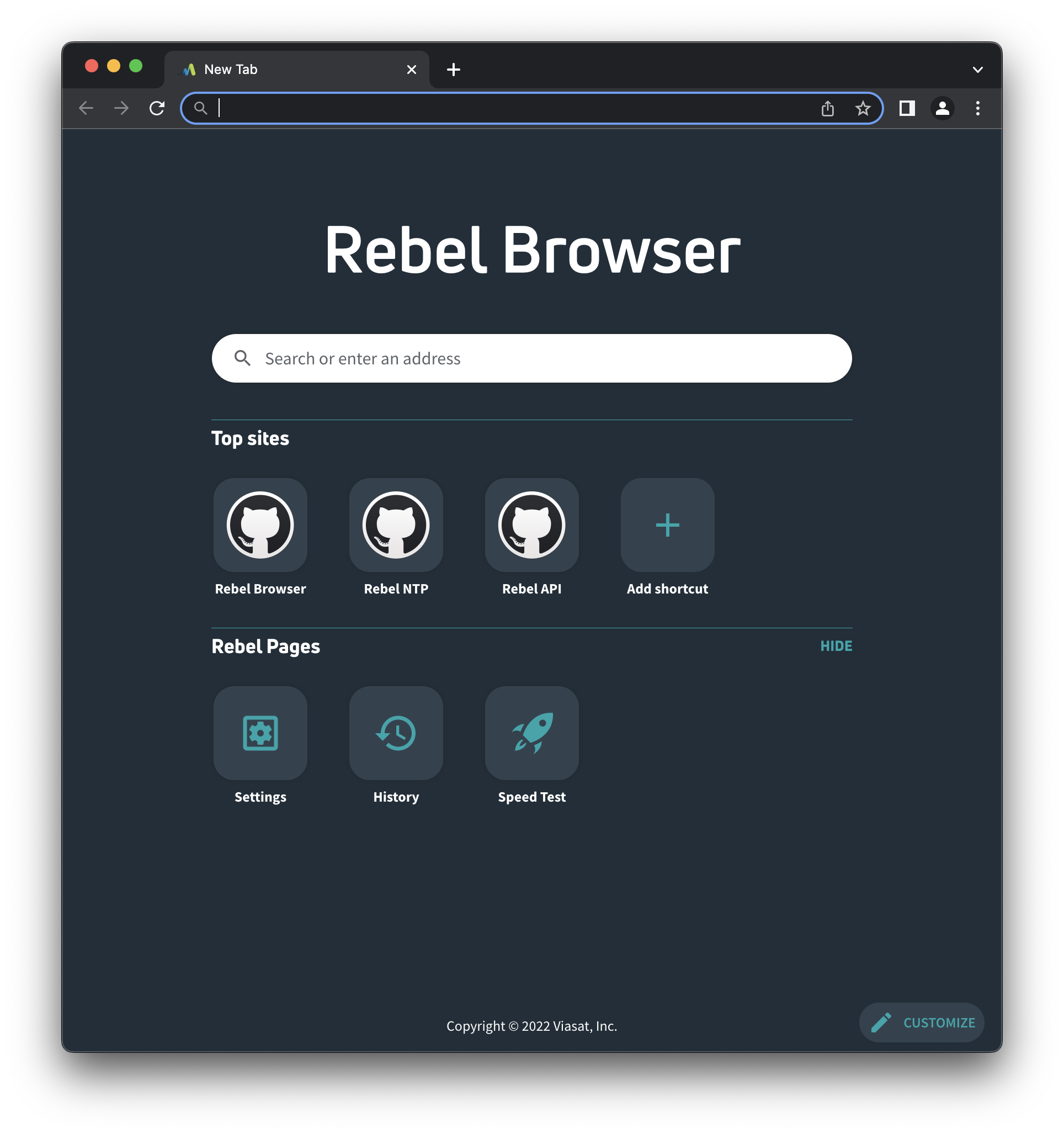Open History from Rebel Pages
This screenshot has width=1064, height=1134.
coord(396,734)
